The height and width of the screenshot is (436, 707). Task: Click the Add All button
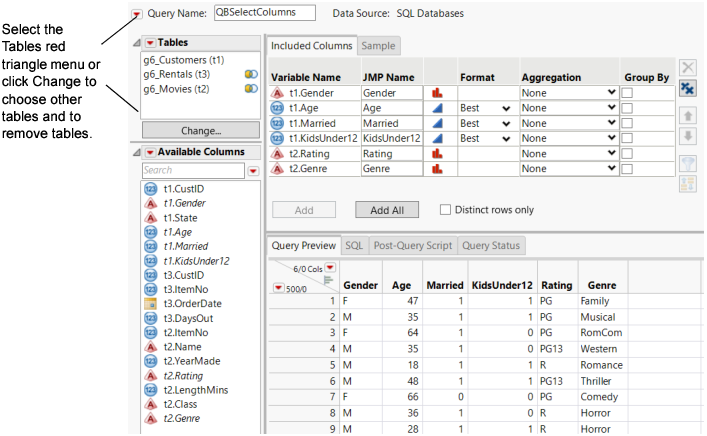(386, 210)
